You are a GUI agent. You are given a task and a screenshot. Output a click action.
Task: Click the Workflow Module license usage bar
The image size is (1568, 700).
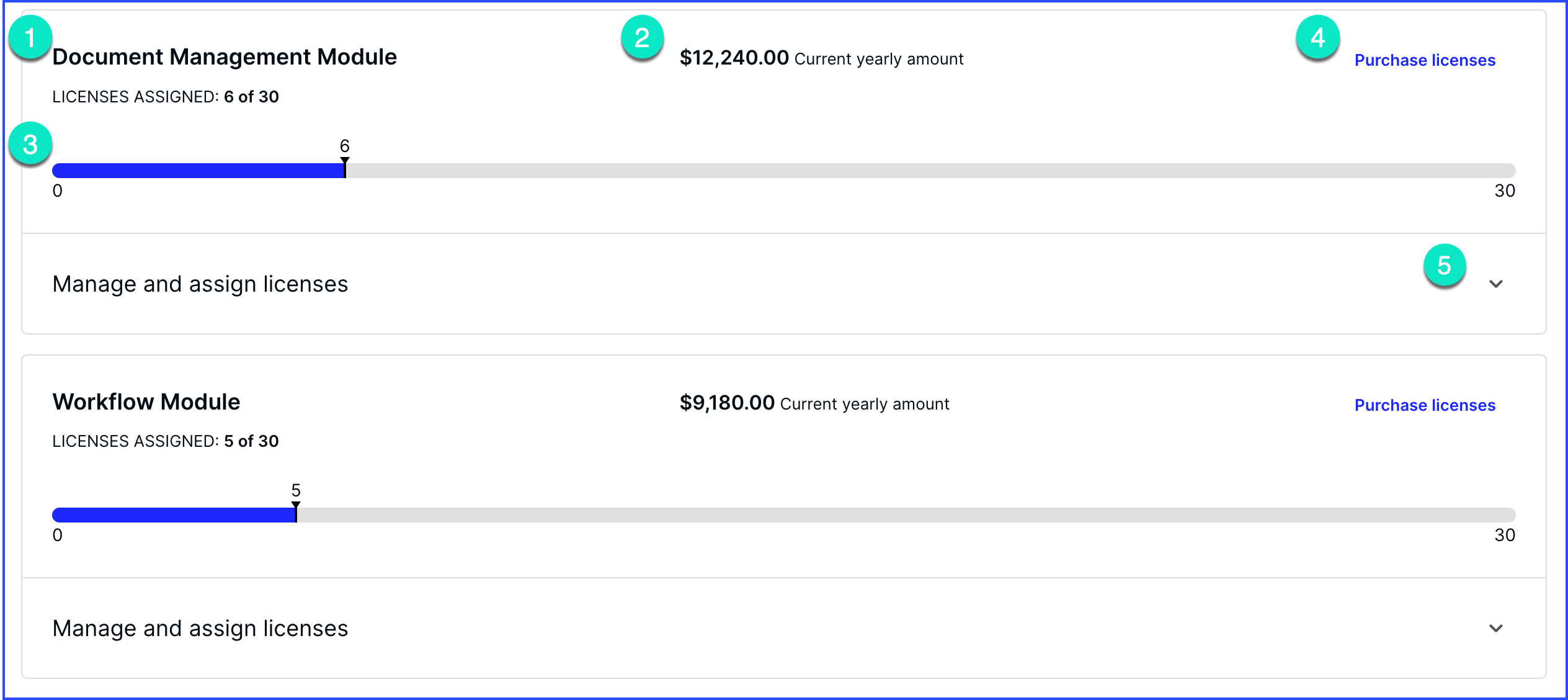pos(783,515)
